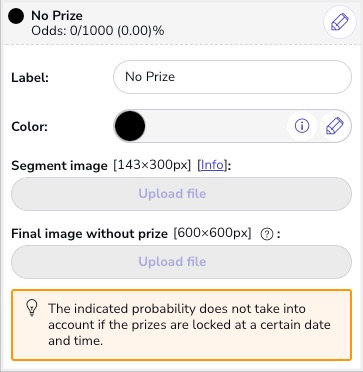Click the Label: field caption

pos(30,78)
